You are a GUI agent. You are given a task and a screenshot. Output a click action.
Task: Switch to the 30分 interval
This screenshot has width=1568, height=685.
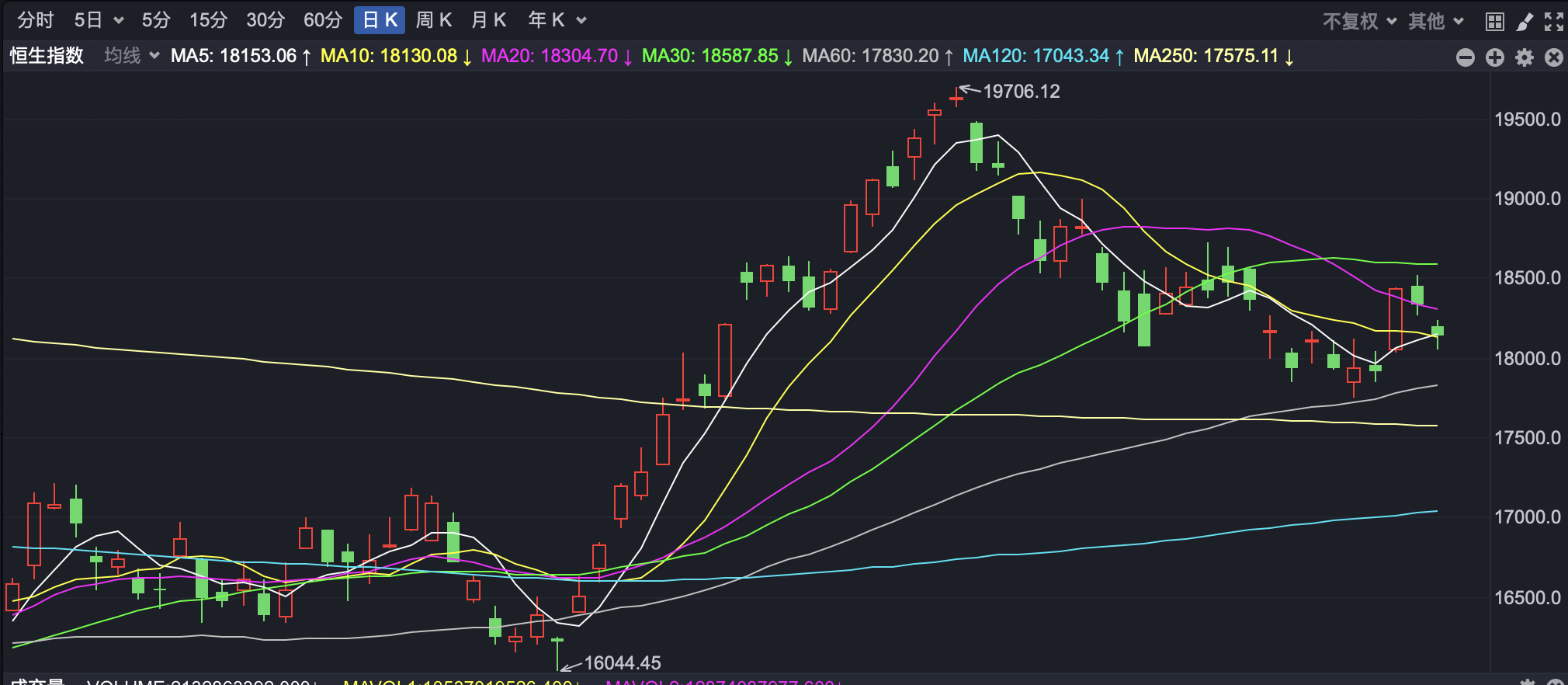click(265, 20)
